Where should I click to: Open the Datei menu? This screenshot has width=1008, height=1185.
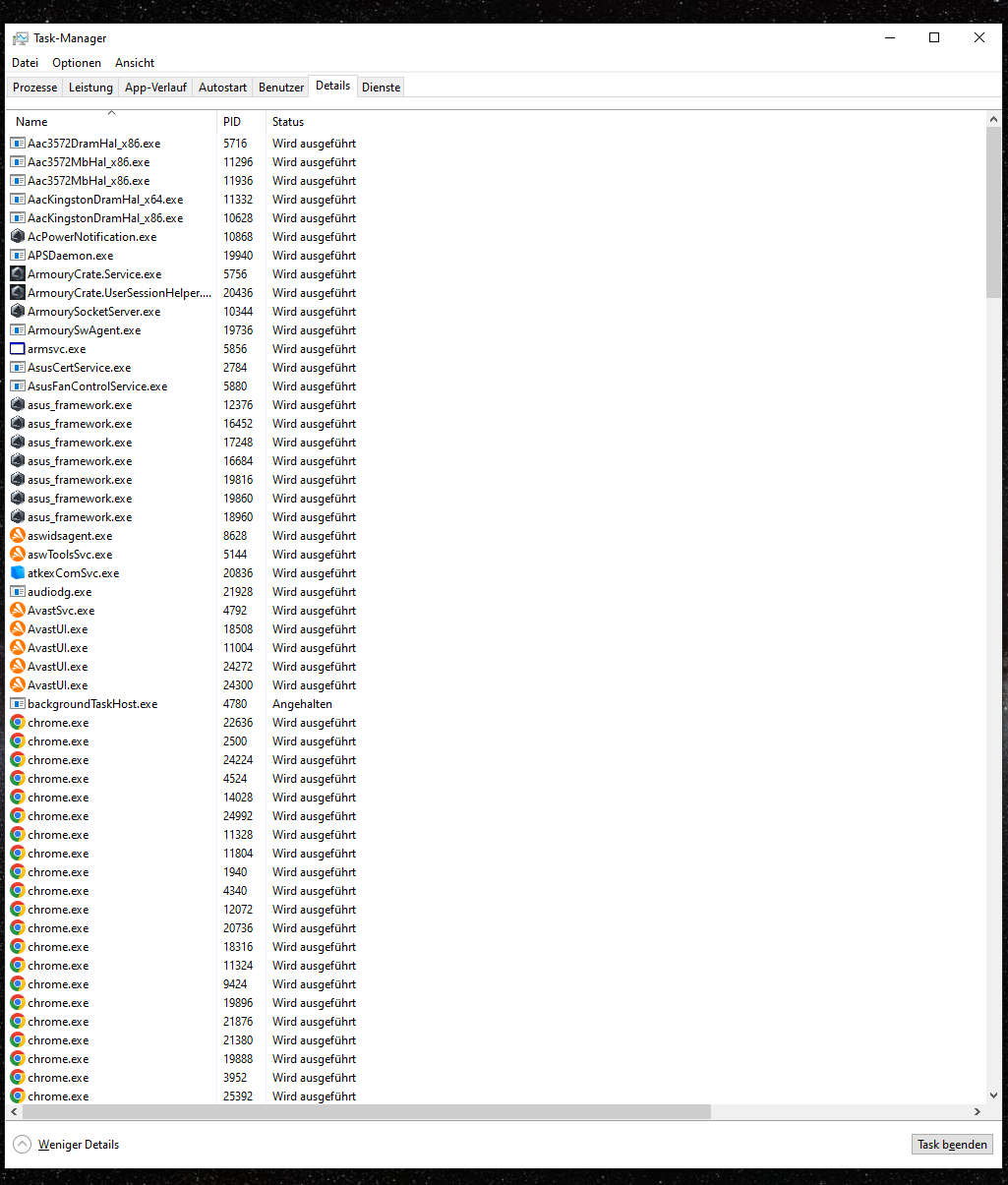pyautogui.click(x=26, y=63)
